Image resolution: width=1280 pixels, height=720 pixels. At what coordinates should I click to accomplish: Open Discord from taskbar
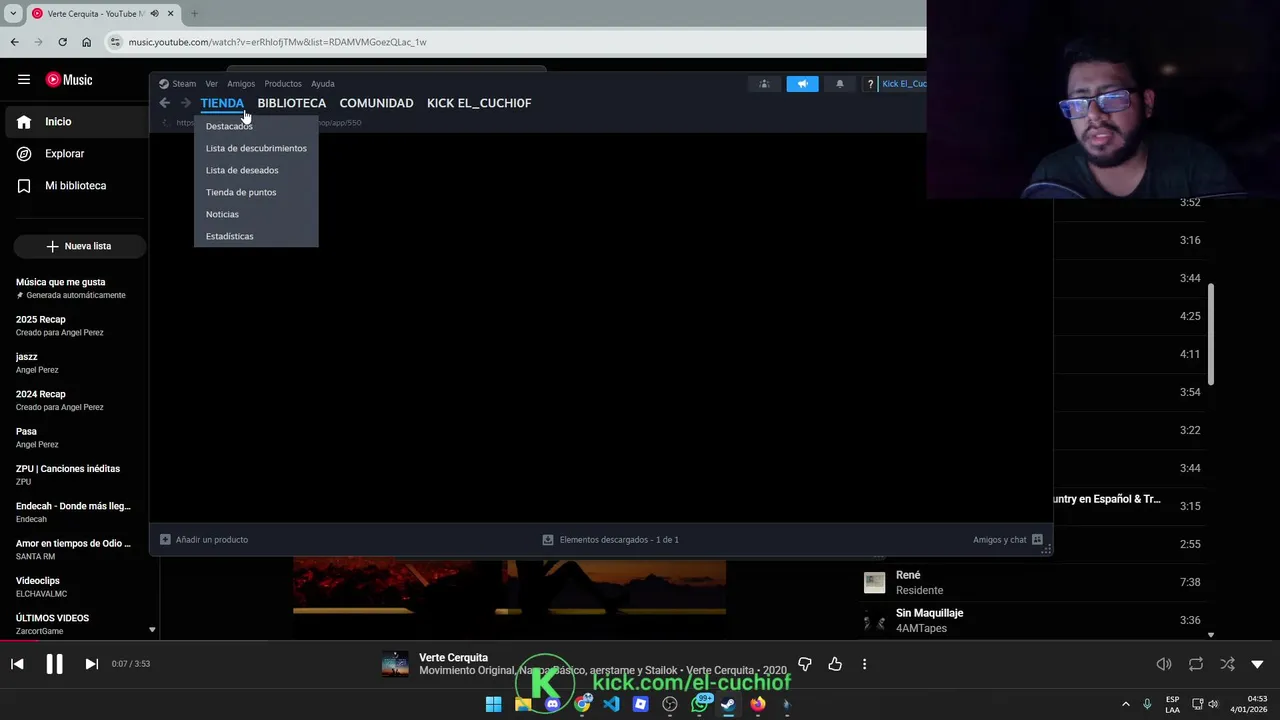point(552,704)
